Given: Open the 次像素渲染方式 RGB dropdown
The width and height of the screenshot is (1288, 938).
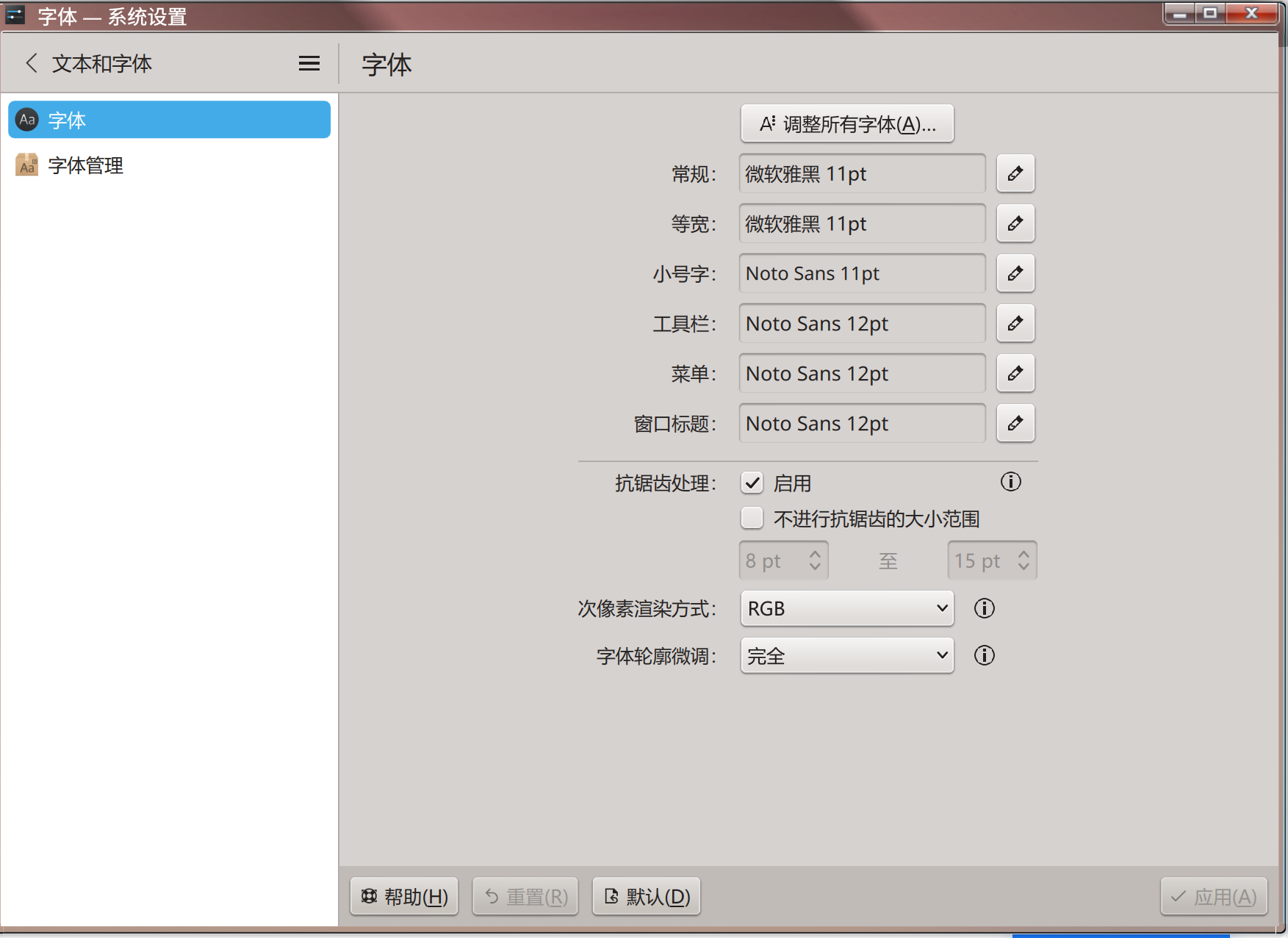Looking at the screenshot, I should [847, 608].
